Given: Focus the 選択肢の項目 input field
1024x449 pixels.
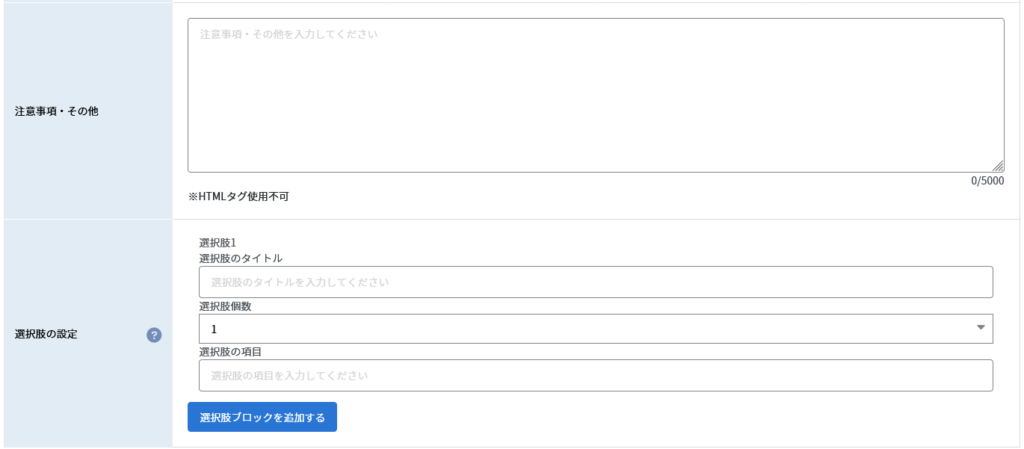Looking at the screenshot, I should pos(596,376).
